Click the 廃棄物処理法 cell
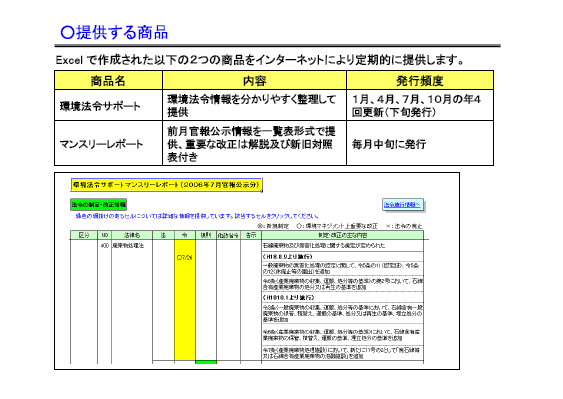563x399 pixels. pyautogui.click(x=132, y=246)
